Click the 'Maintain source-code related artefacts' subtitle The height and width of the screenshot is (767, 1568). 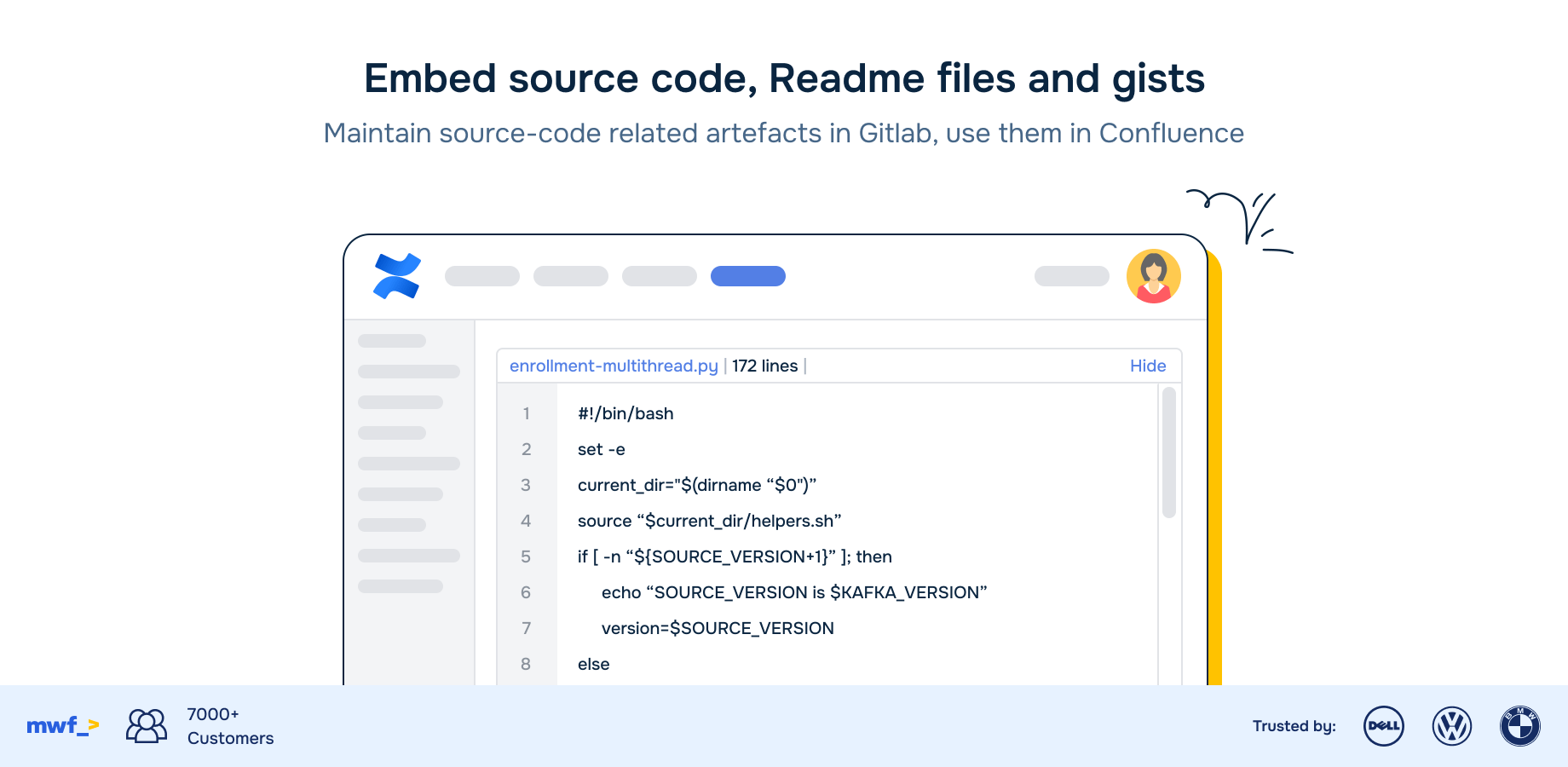tap(784, 133)
